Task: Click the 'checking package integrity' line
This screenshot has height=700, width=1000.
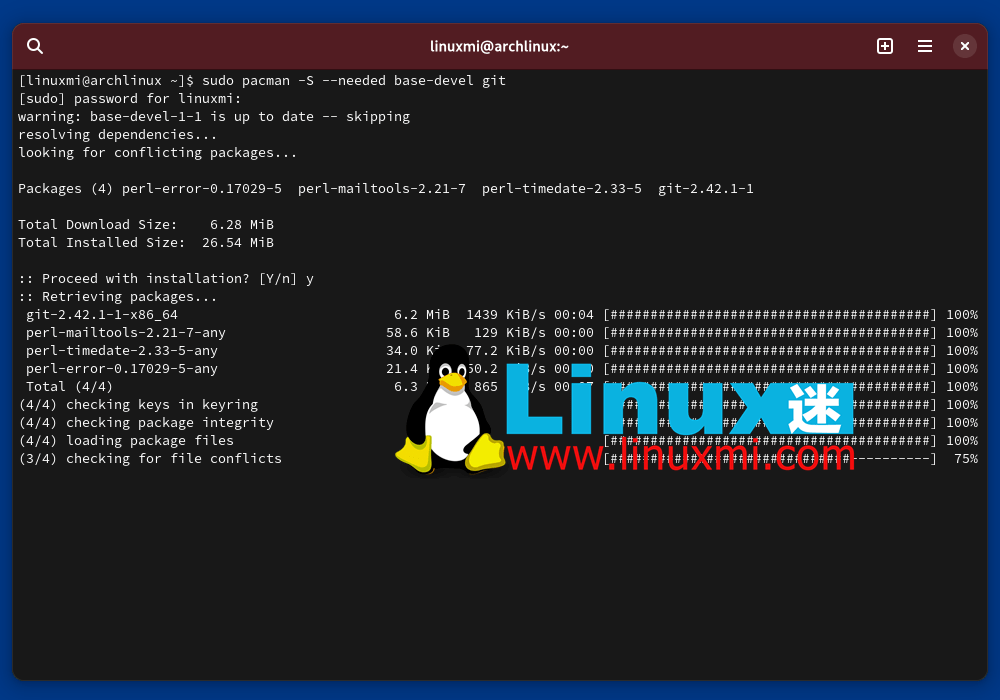Action: point(146,422)
